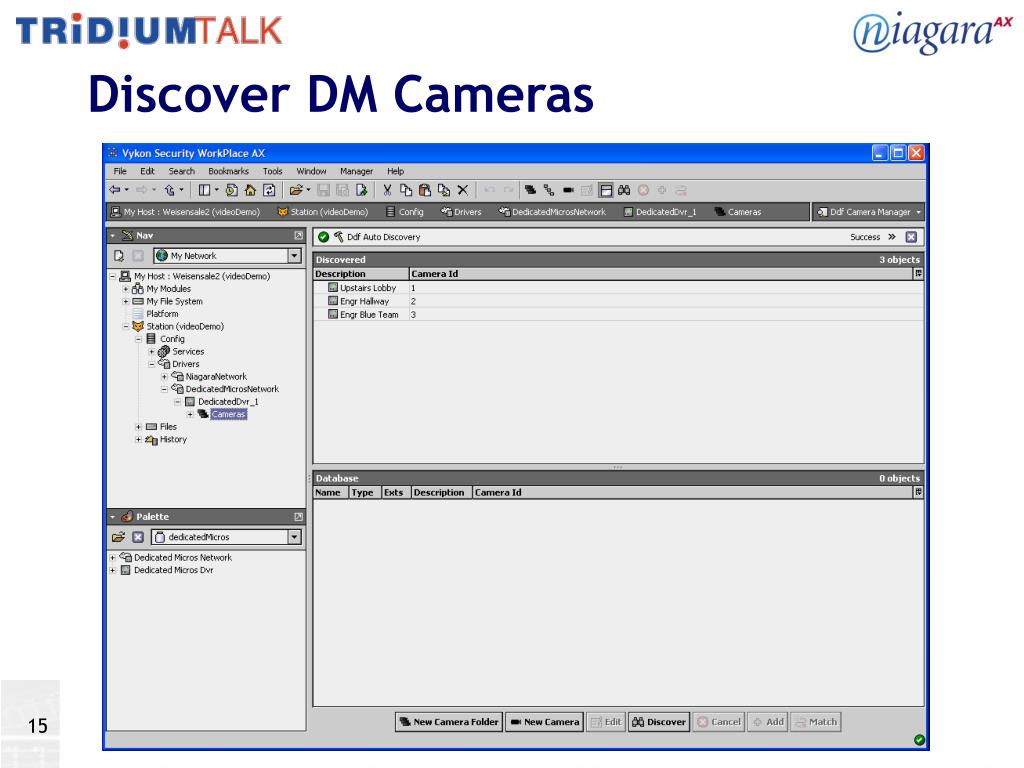Click the Discover button
This screenshot has width=1024, height=768.
pyautogui.click(x=659, y=722)
